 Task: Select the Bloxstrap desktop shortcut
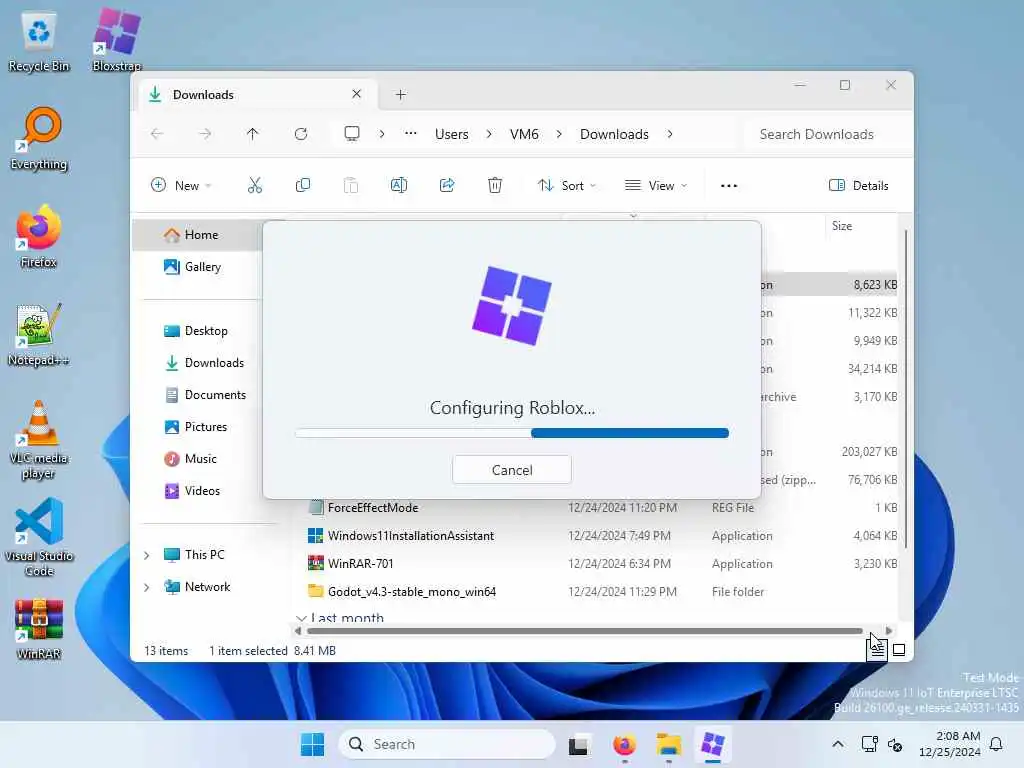116,41
